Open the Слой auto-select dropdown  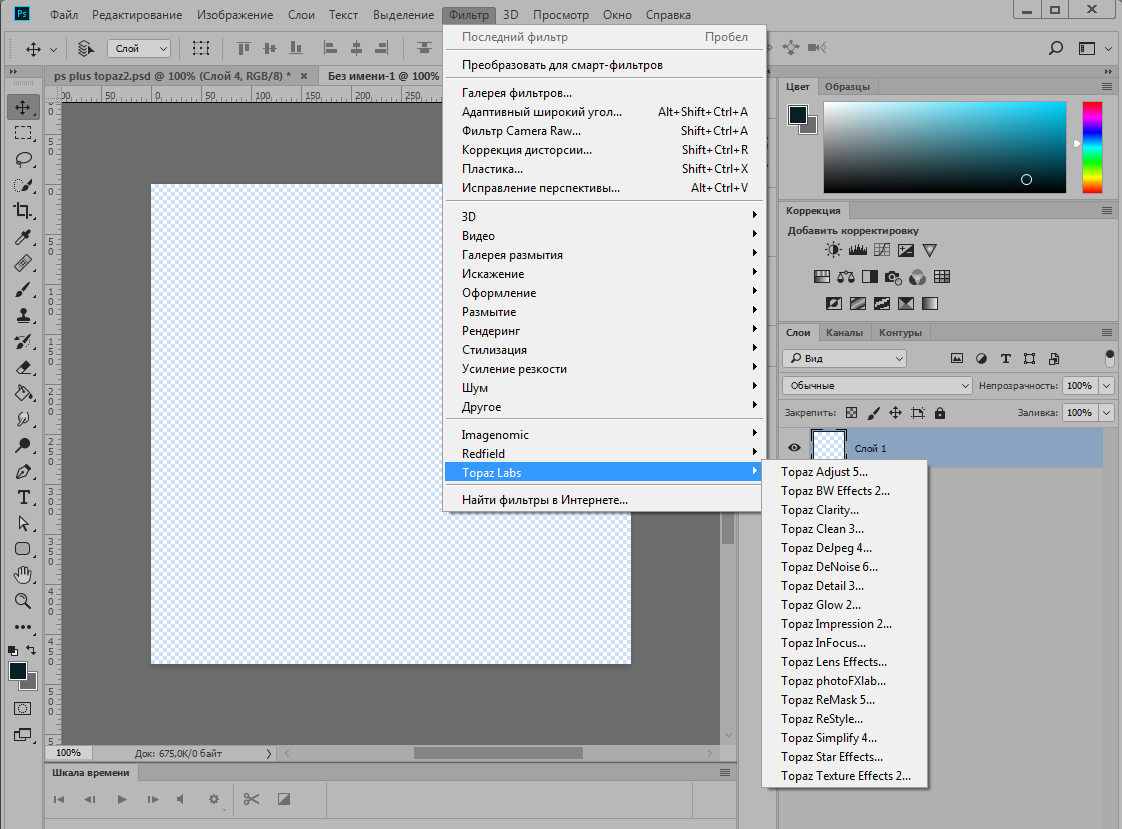140,49
